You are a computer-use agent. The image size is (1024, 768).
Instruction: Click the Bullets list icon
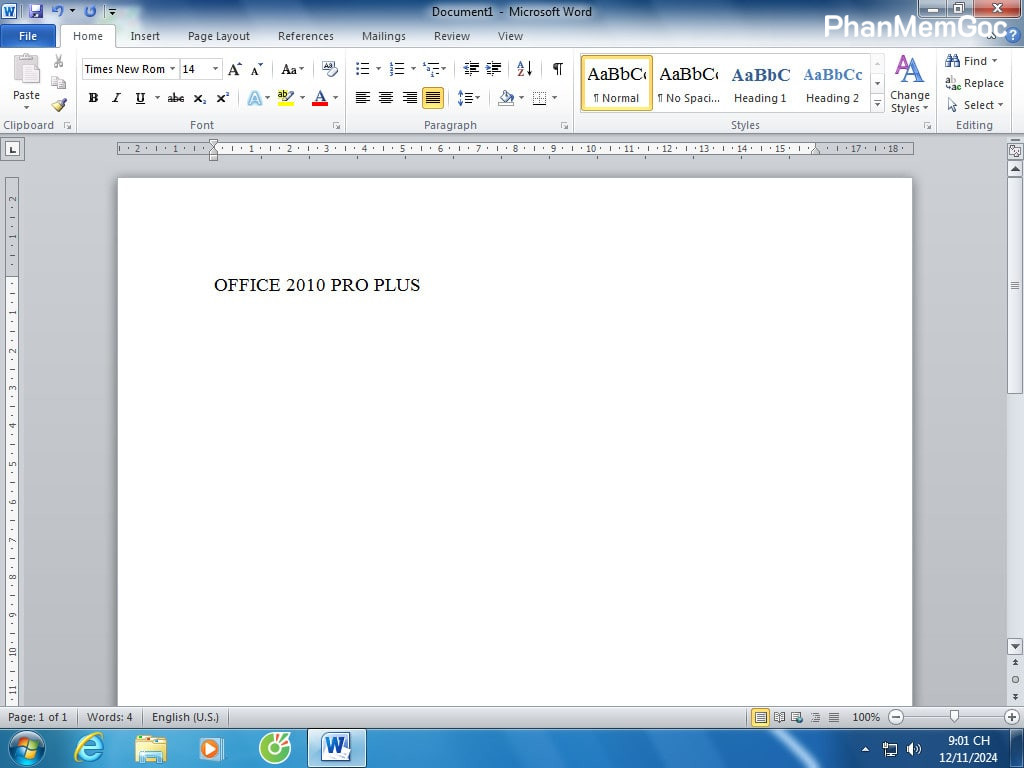coord(362,69)
